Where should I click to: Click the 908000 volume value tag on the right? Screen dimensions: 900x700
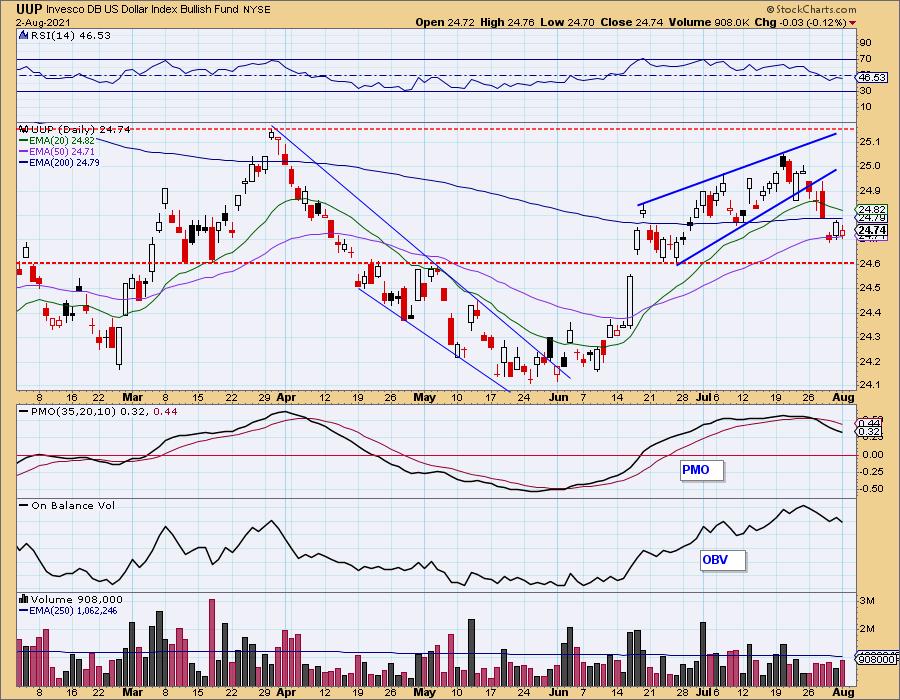click(x=876, y=659)
